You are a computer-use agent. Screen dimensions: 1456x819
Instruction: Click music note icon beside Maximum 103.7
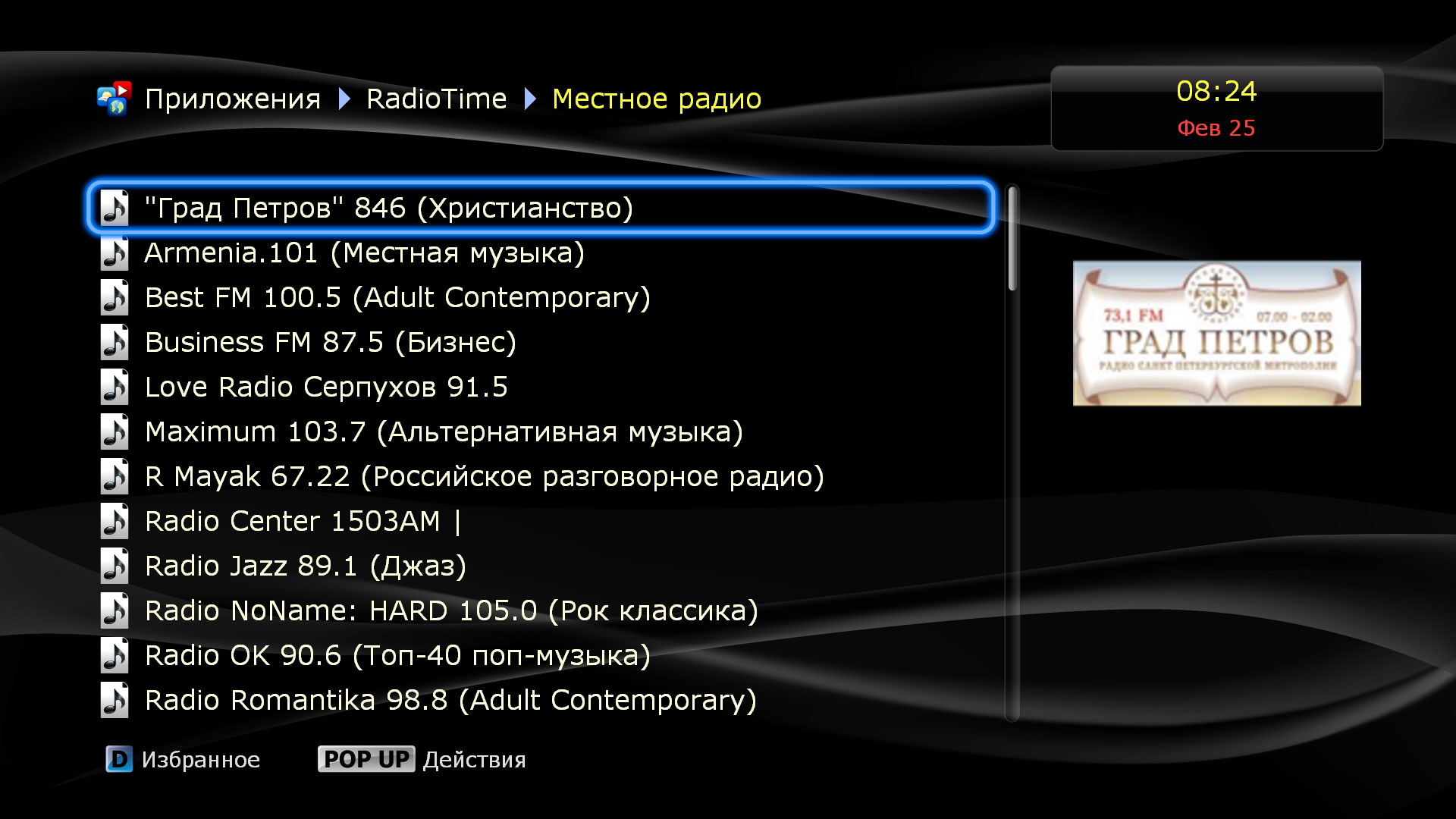[115, 432]
